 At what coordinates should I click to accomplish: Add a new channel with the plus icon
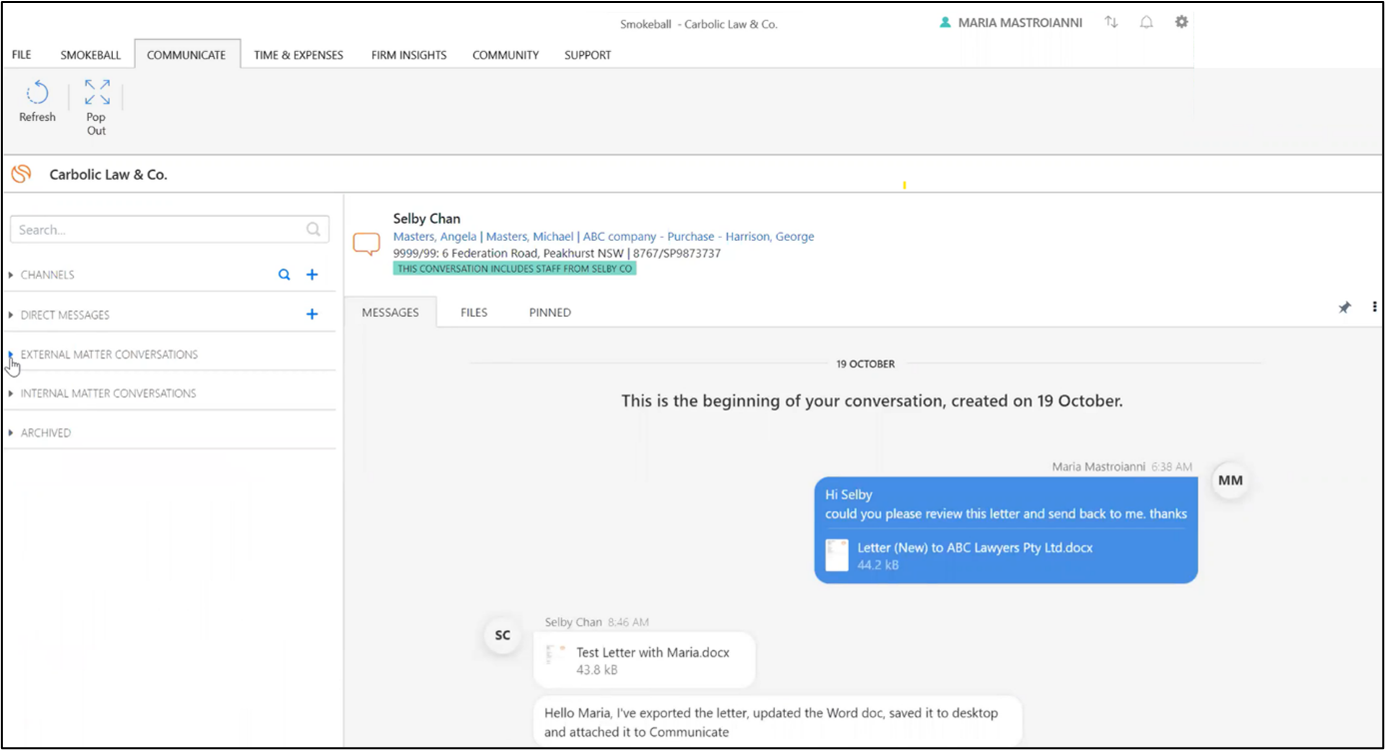pos(312,275)
